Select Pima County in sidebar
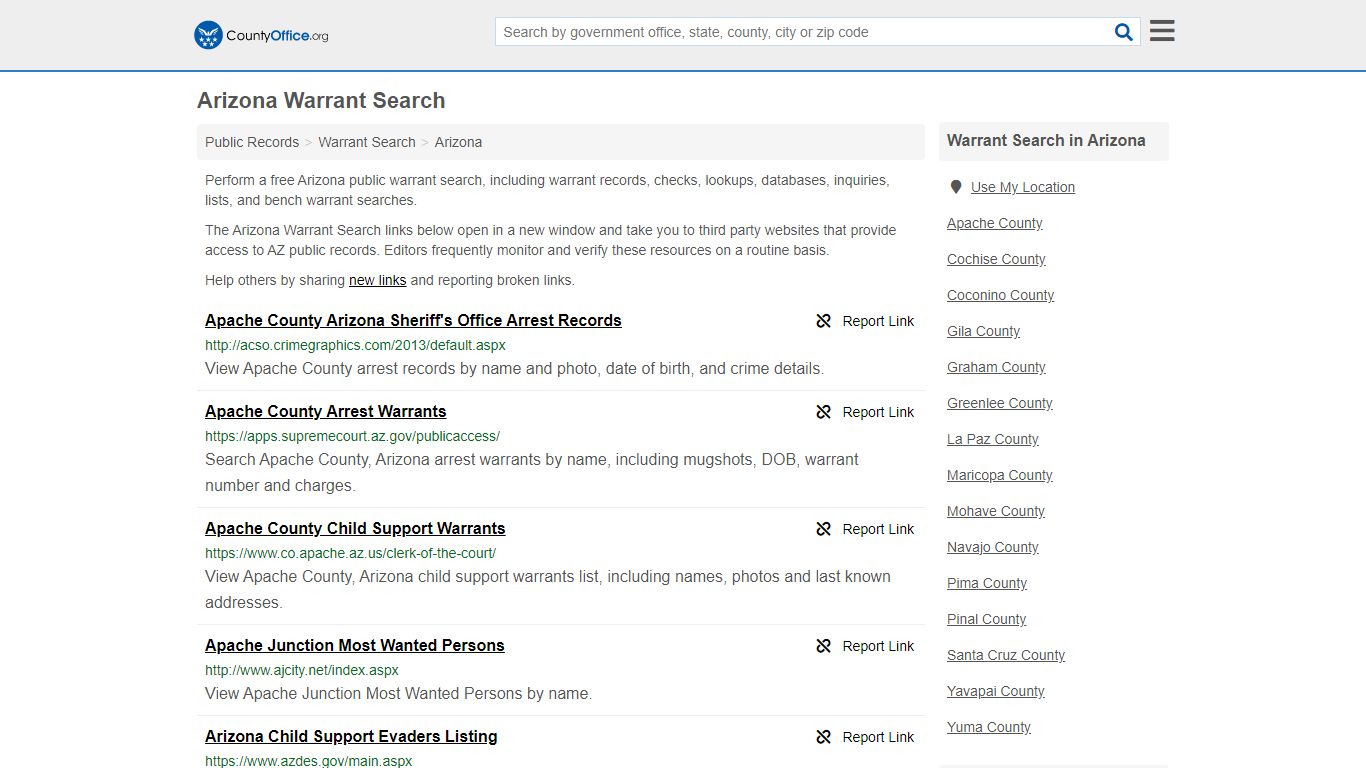 click(x=986, y=583)
